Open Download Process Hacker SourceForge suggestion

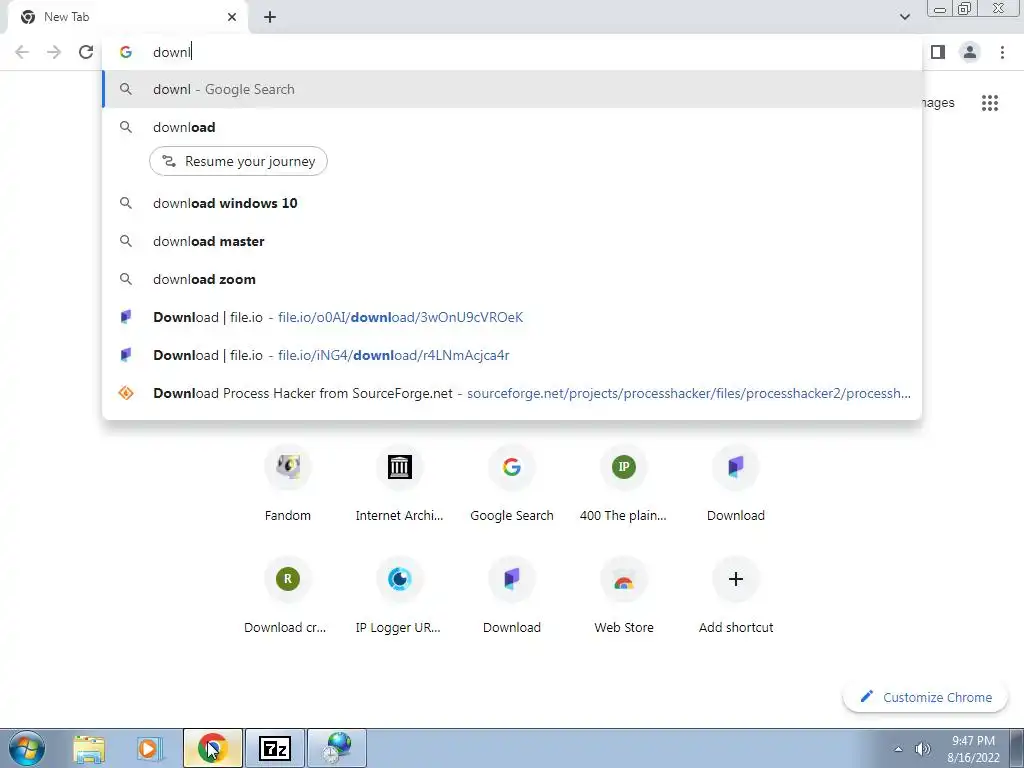512,393
